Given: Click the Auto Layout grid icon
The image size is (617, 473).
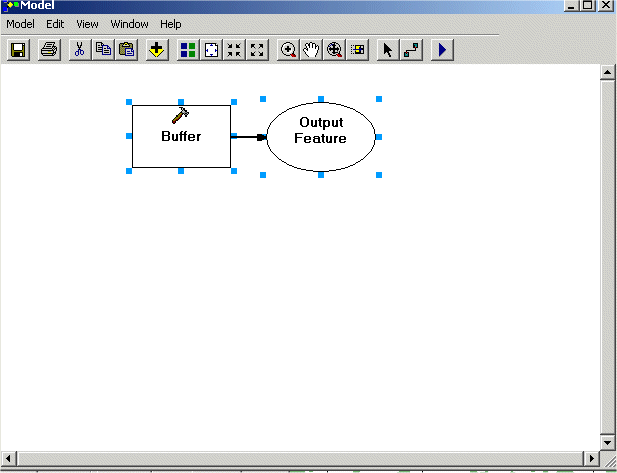Looking at the screenshot, I should 188,50.
